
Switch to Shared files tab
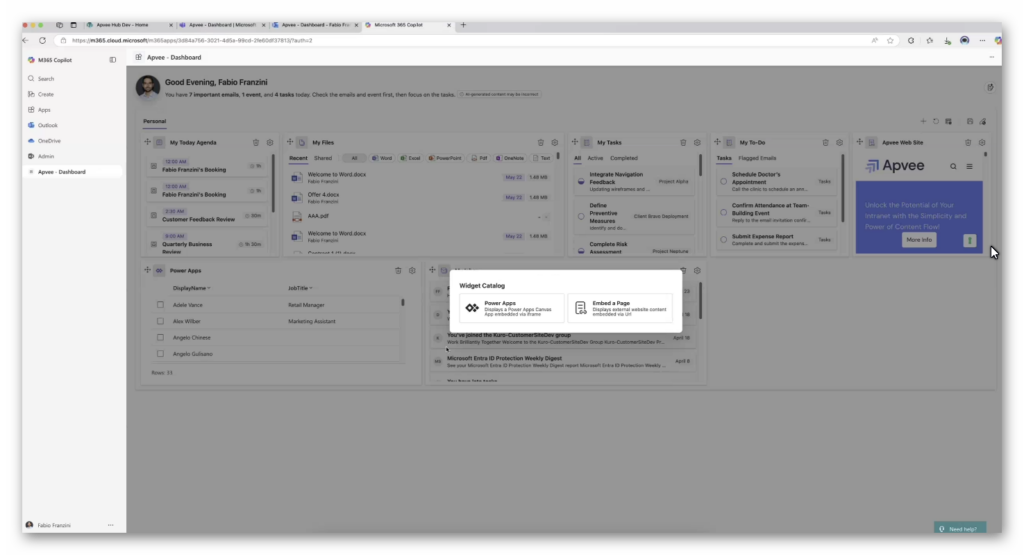click(x=323, y=158)
